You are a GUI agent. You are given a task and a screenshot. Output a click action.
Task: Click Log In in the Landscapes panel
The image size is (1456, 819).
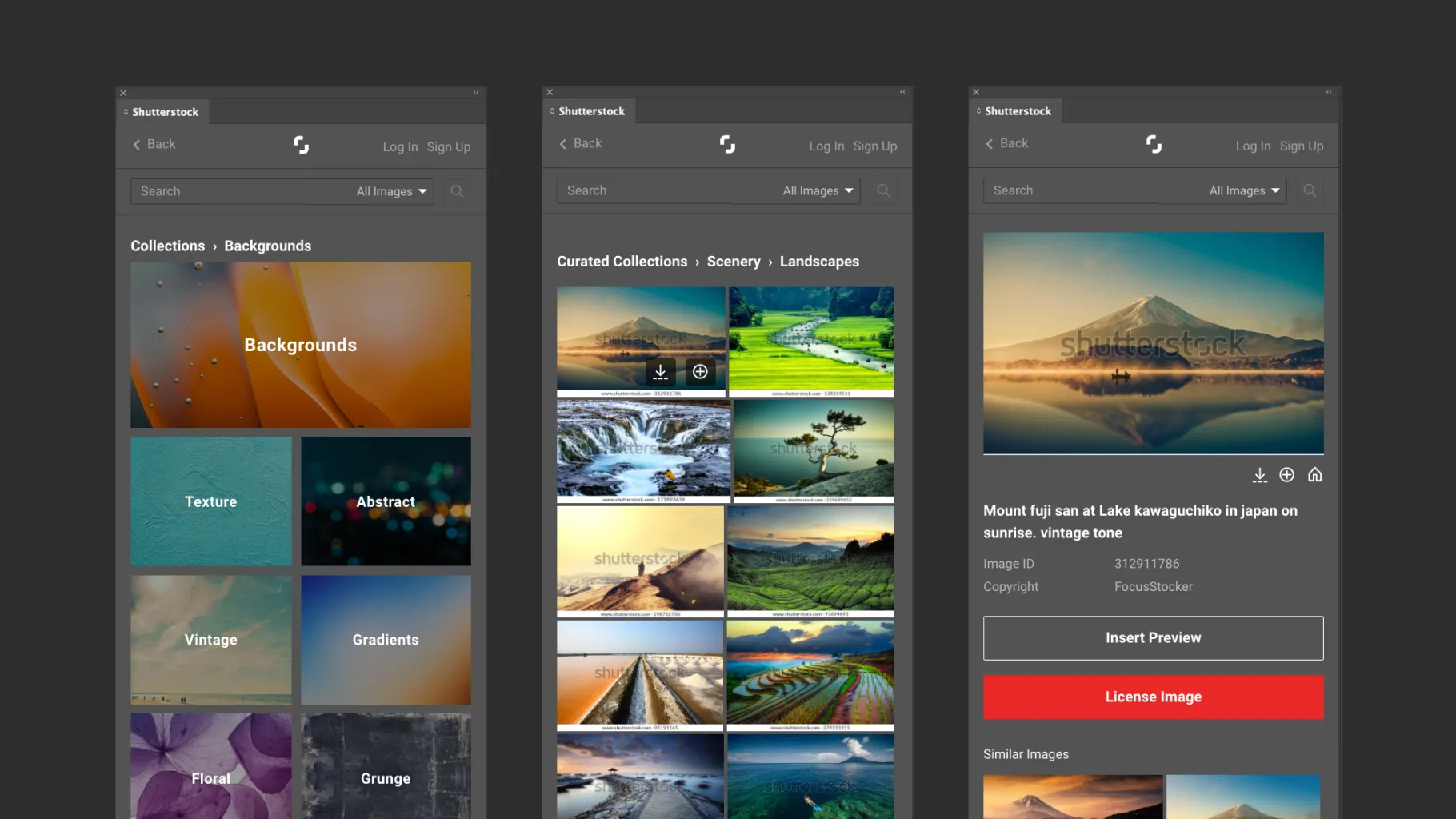pos(826,146)
